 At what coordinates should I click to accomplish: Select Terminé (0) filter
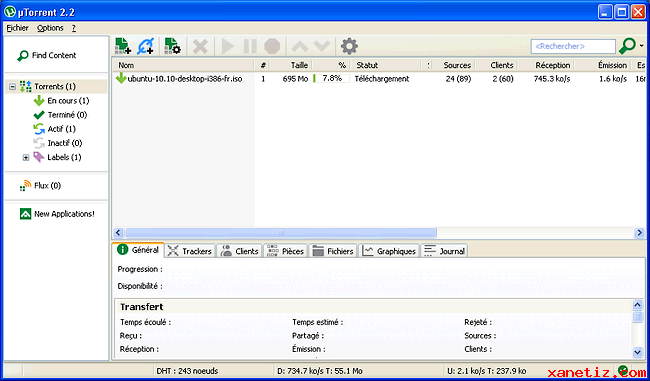tap(60, 115)
